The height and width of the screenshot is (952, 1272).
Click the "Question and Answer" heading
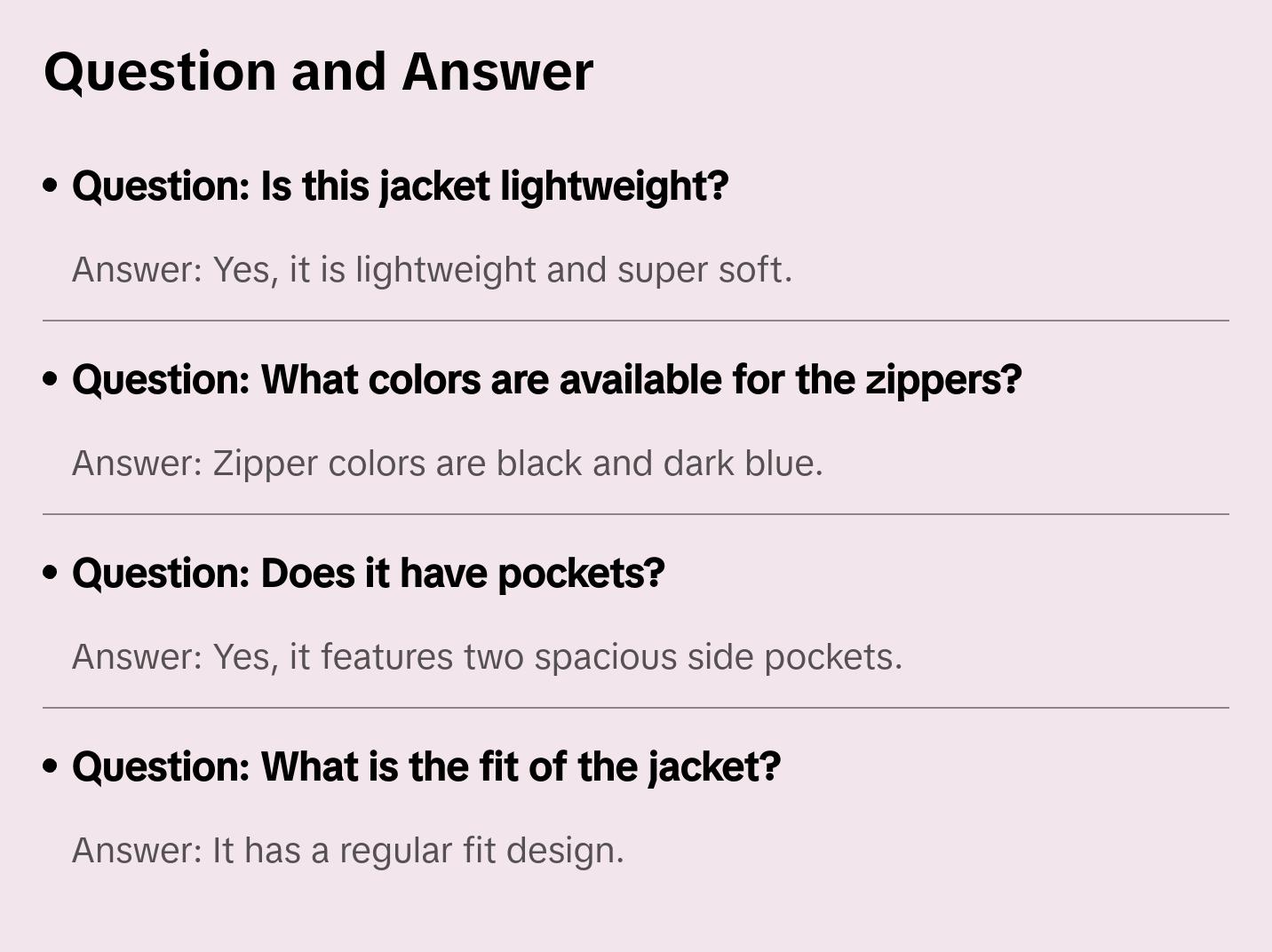(318, 72)
